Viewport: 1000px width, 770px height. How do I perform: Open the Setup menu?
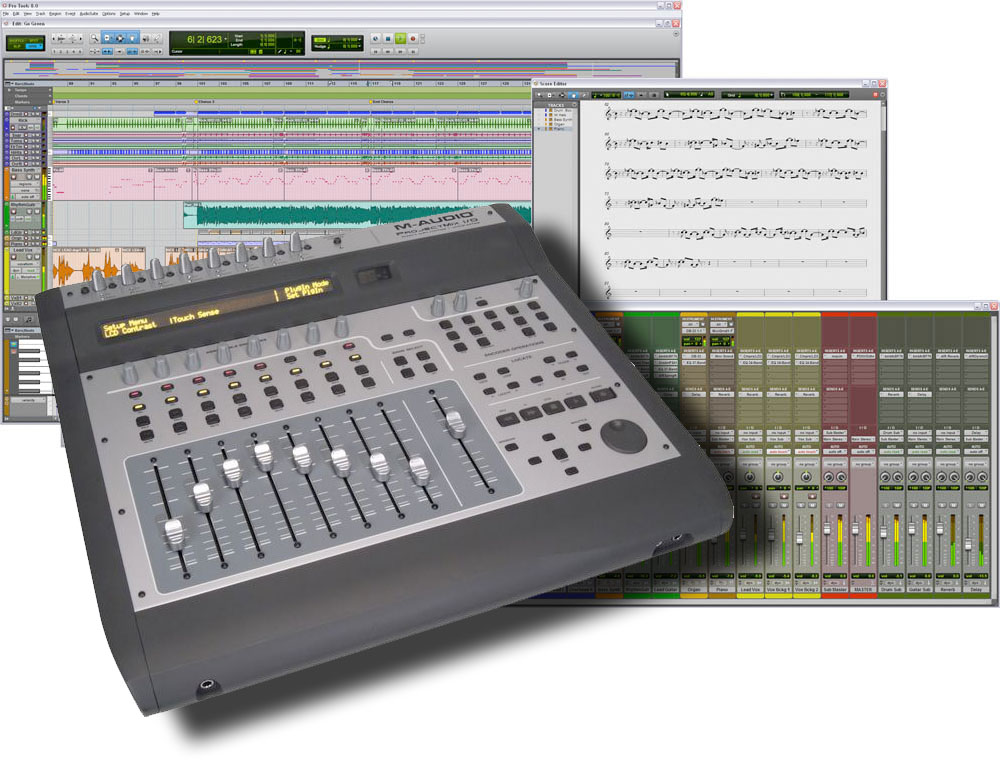[125, 13]
